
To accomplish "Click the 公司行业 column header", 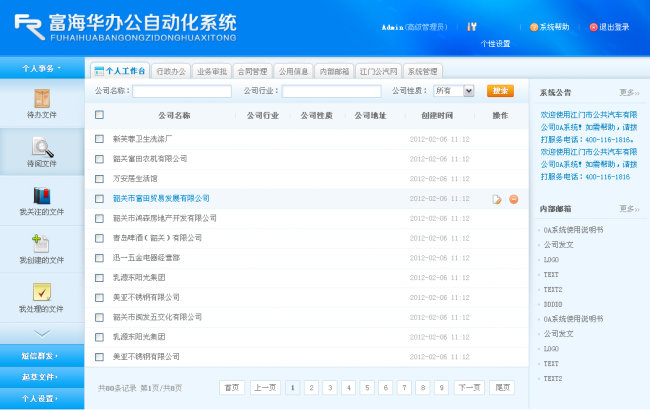I will click(x=263, y=116).
